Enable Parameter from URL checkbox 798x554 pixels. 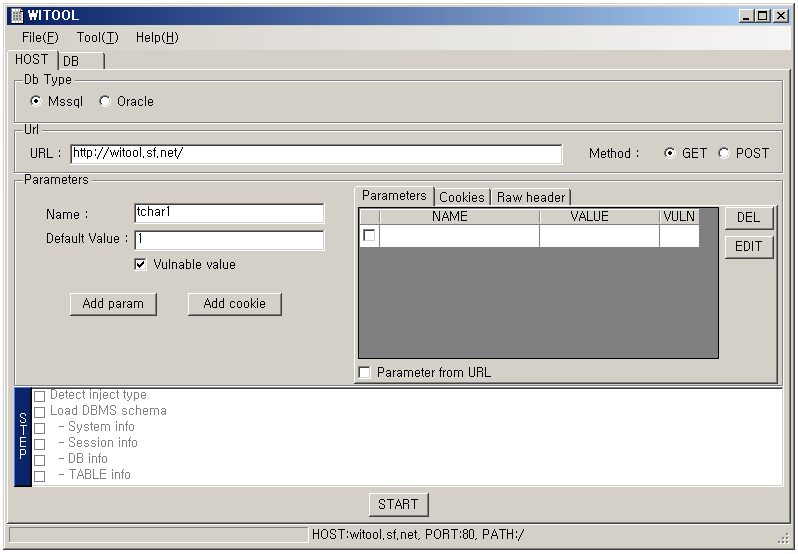[x=365, y=372]
